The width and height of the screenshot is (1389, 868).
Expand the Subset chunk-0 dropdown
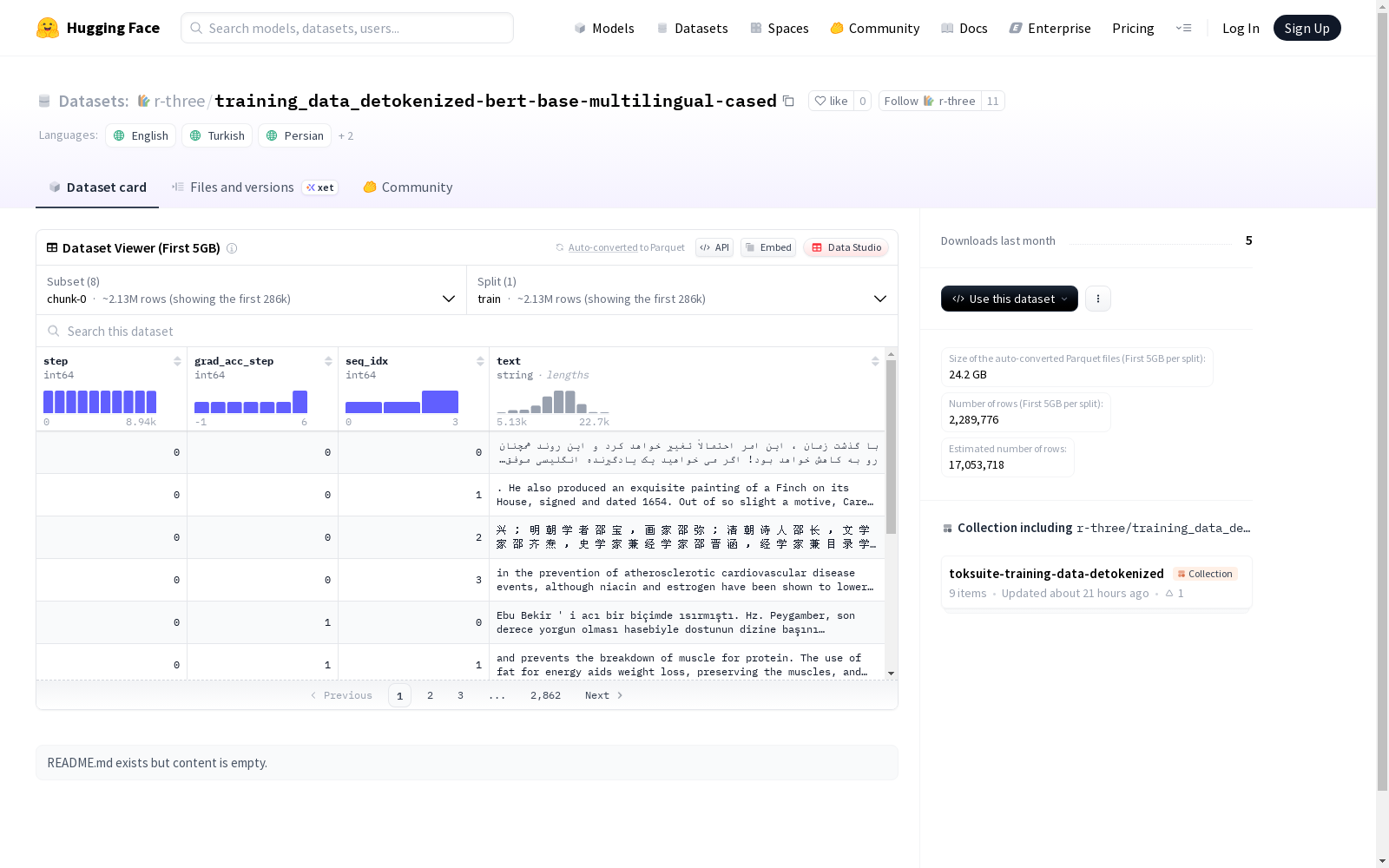tap(252, 290)
